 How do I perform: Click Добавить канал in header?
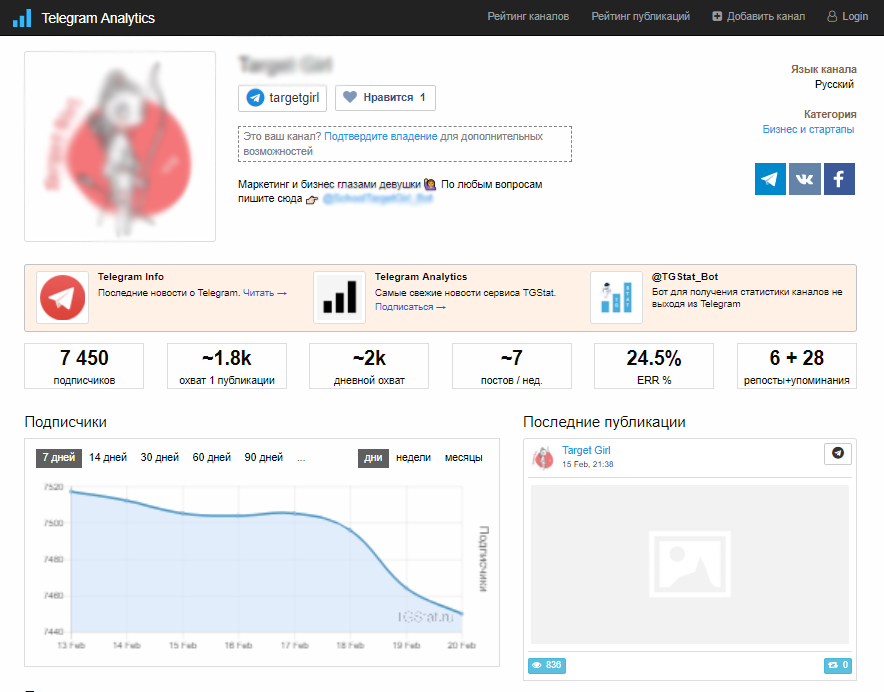(758, 17)
